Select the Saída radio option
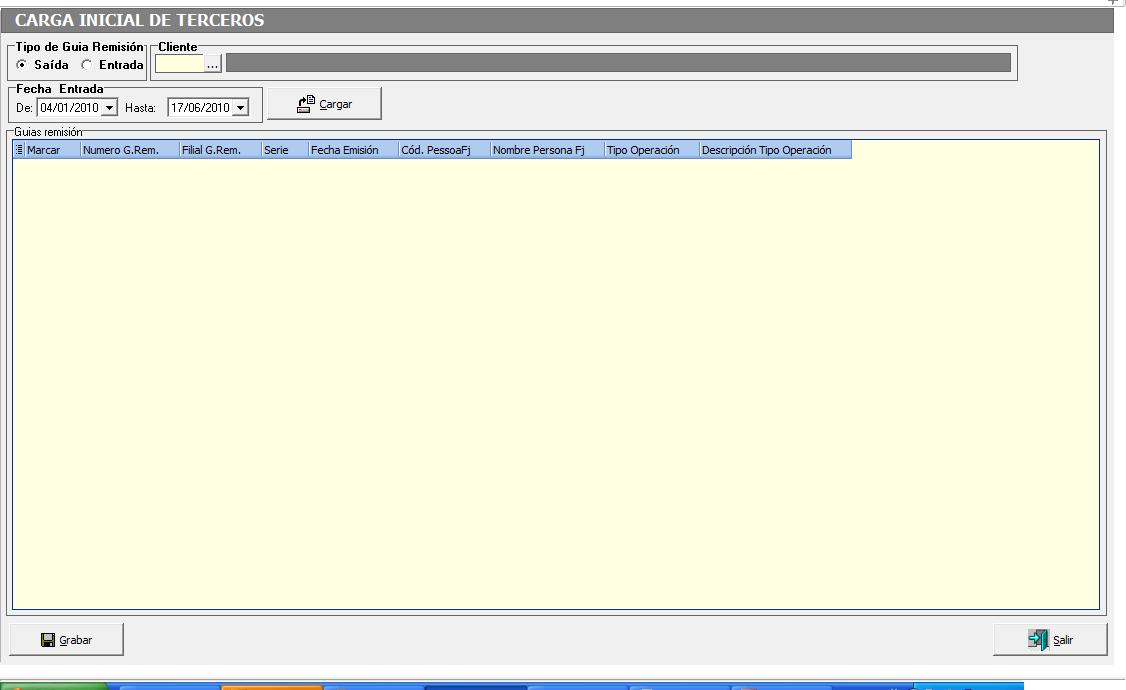The width and height of the screenshot is (1126, 690). click(22, 65)
